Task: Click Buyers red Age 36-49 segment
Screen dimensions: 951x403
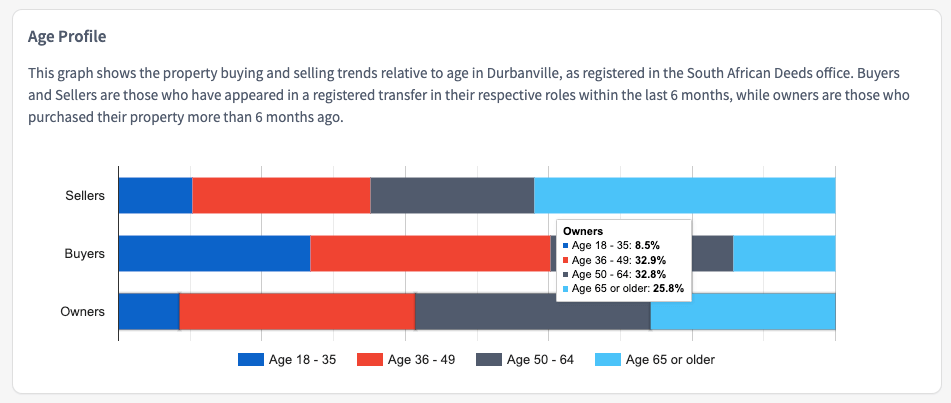Action: pyautogui.click(x=430, y=253)
